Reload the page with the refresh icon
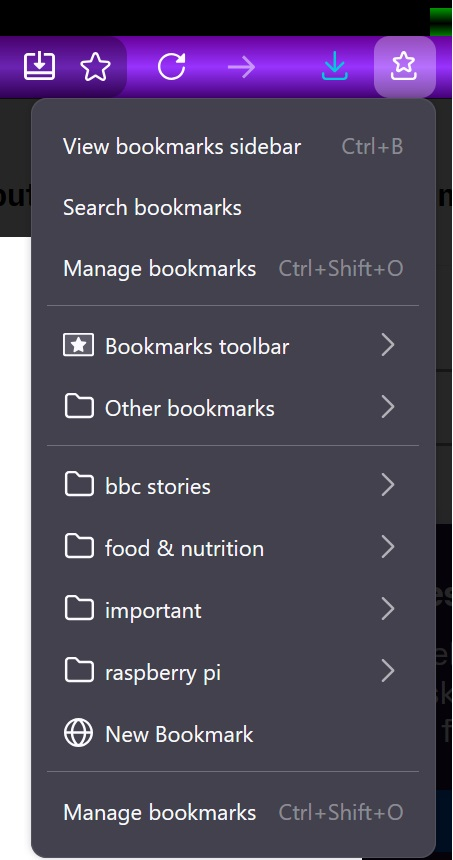Image resolution: width=453 pixels, height=860 pixels. (171, 67)
